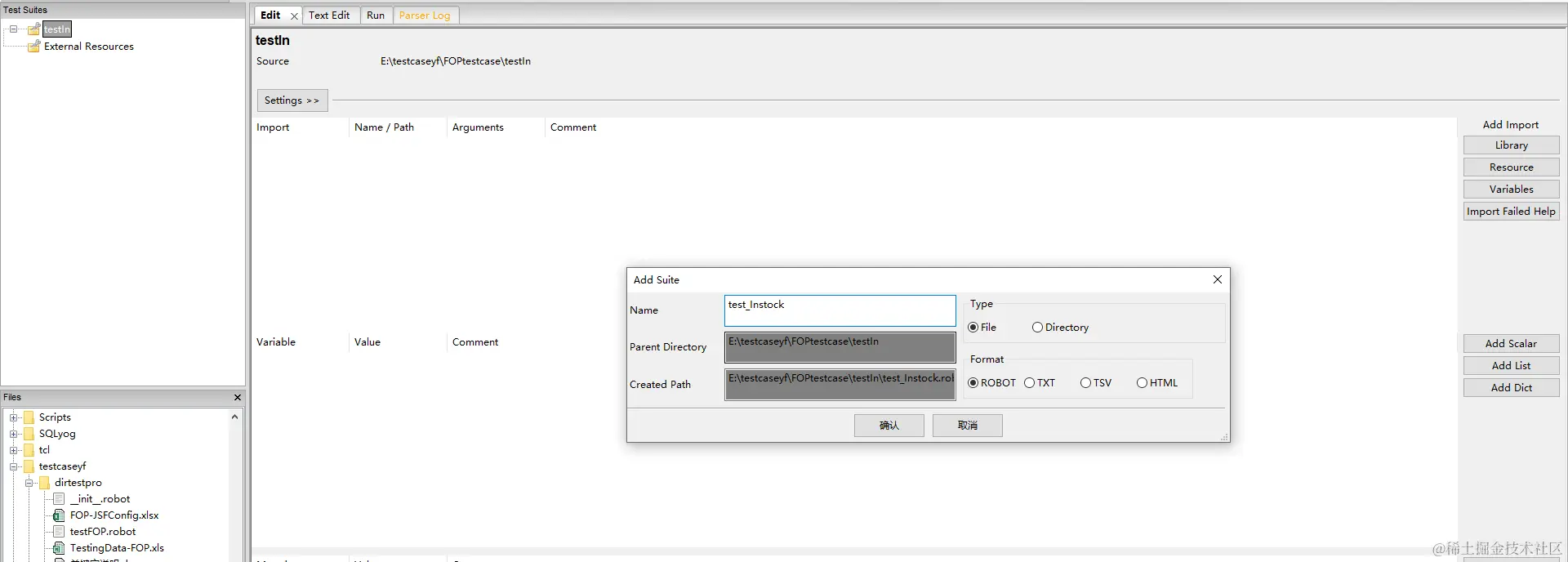Click the __init__.robot file icon
Image resolution: width=1568 pixels, height=562 pixels.
coord(59,499)
